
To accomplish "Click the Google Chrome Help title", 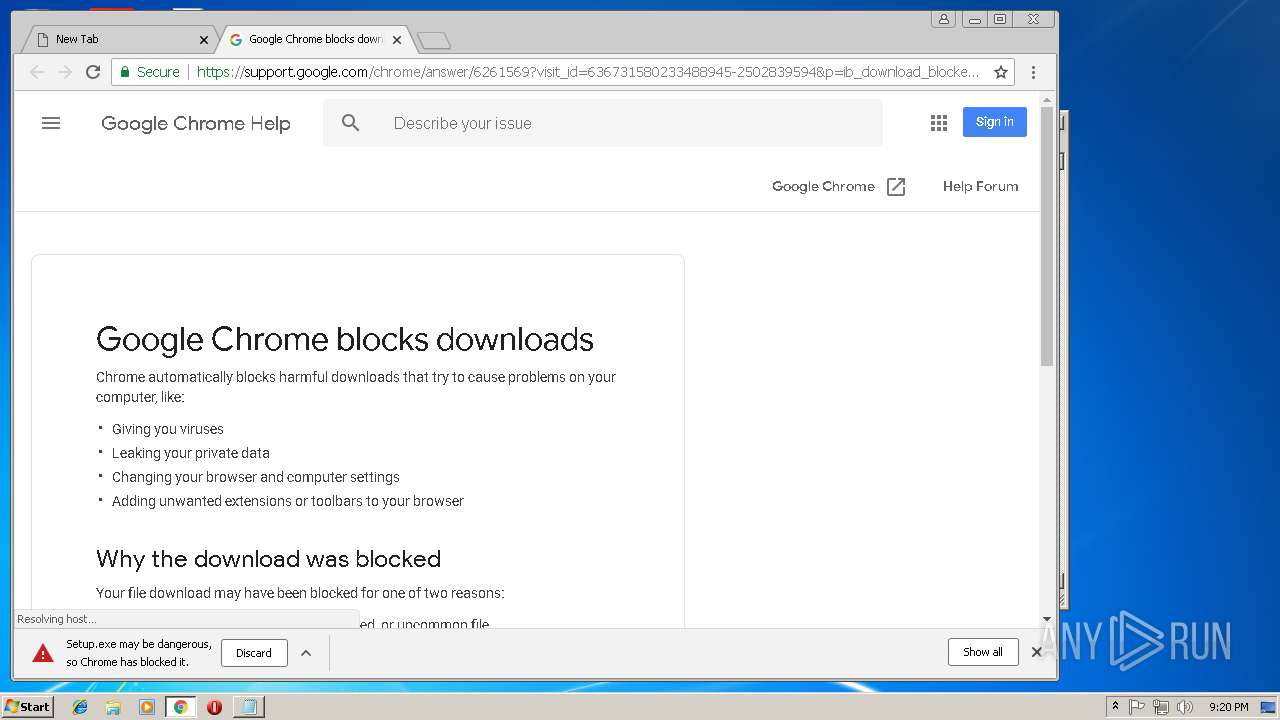I will [196, 124].
